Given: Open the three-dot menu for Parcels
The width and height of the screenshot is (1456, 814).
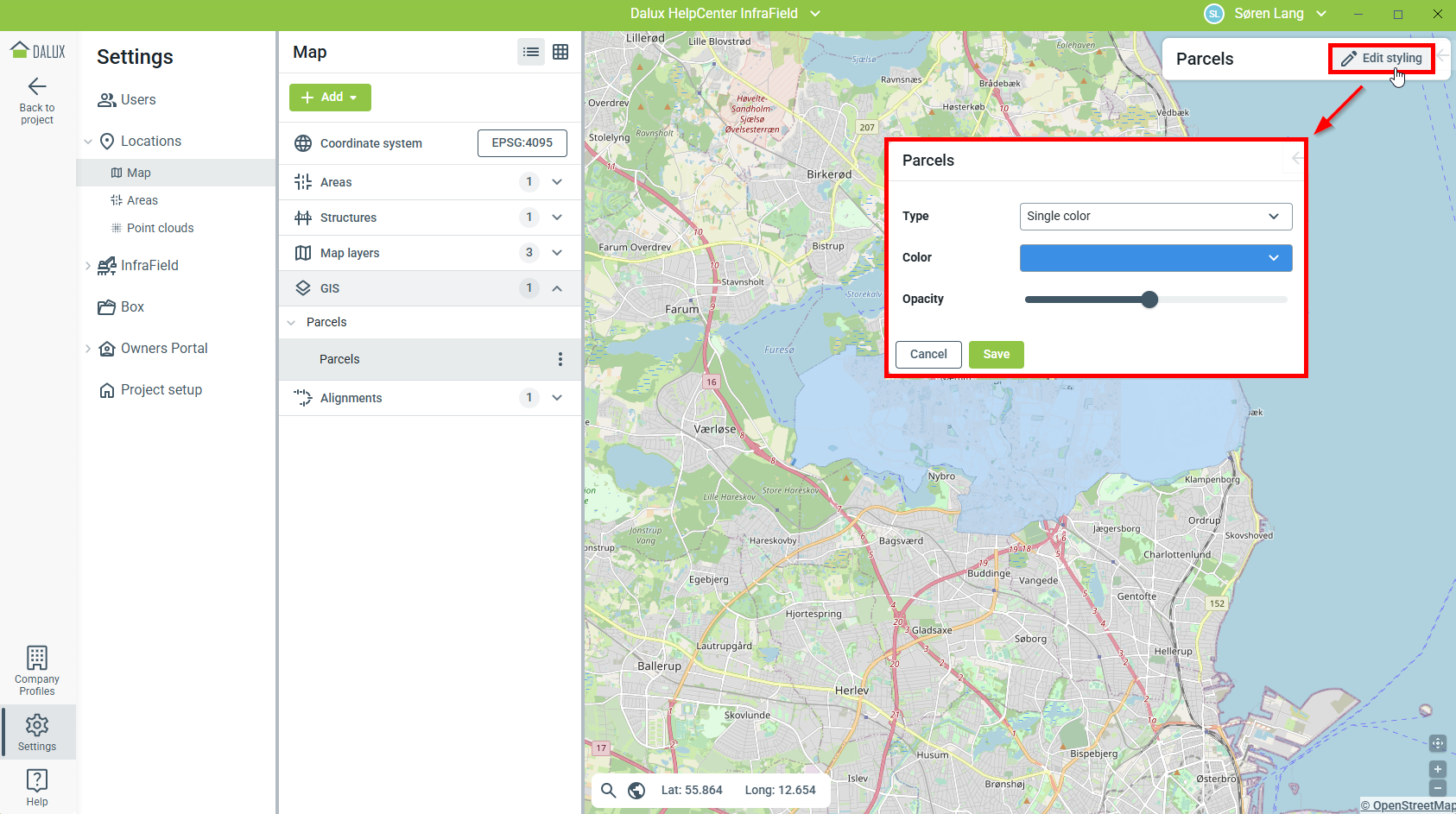Looking at the screenshot, I should click(x=560, y=359).
